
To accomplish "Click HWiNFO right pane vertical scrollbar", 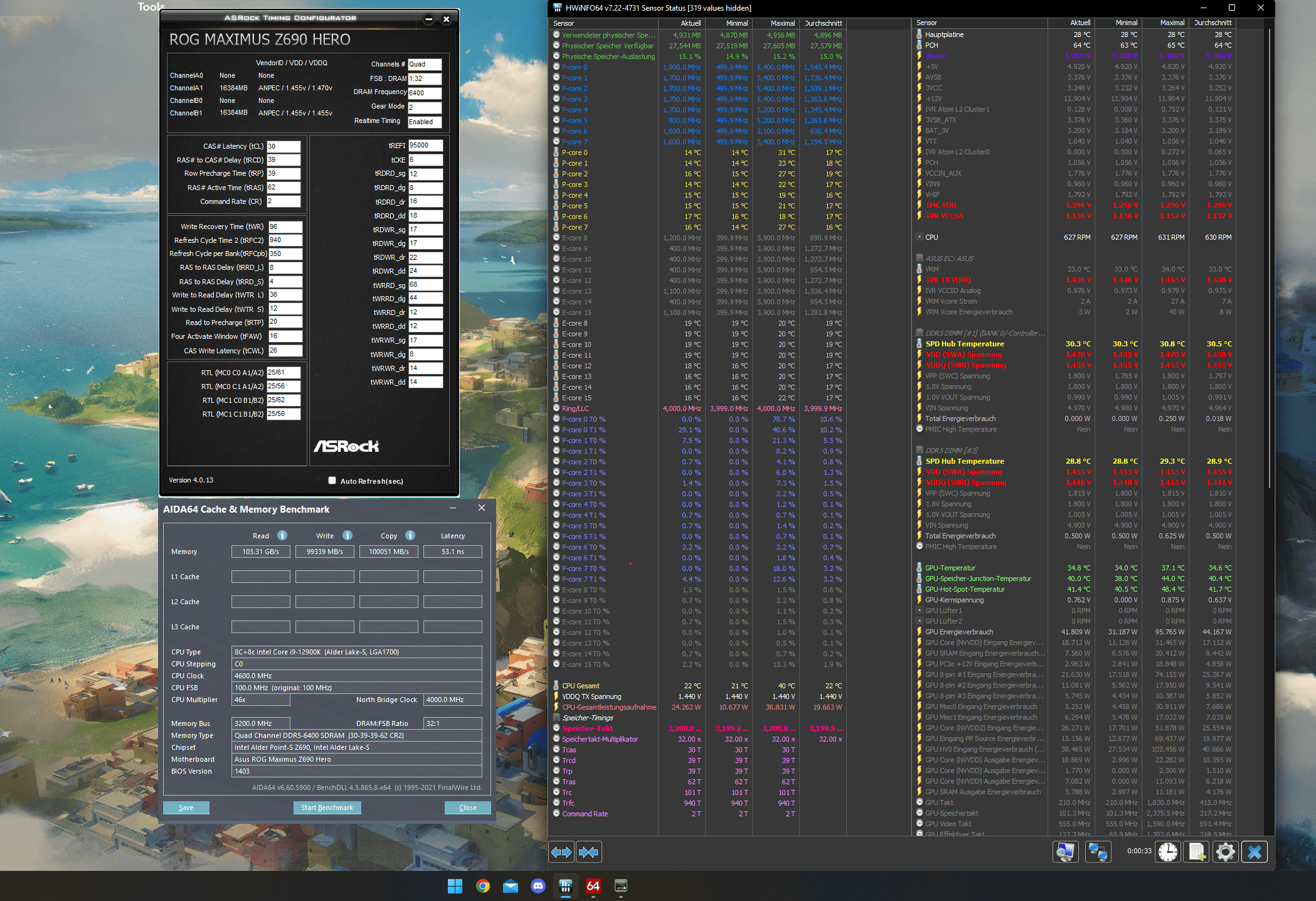I will click(1270, 259).
